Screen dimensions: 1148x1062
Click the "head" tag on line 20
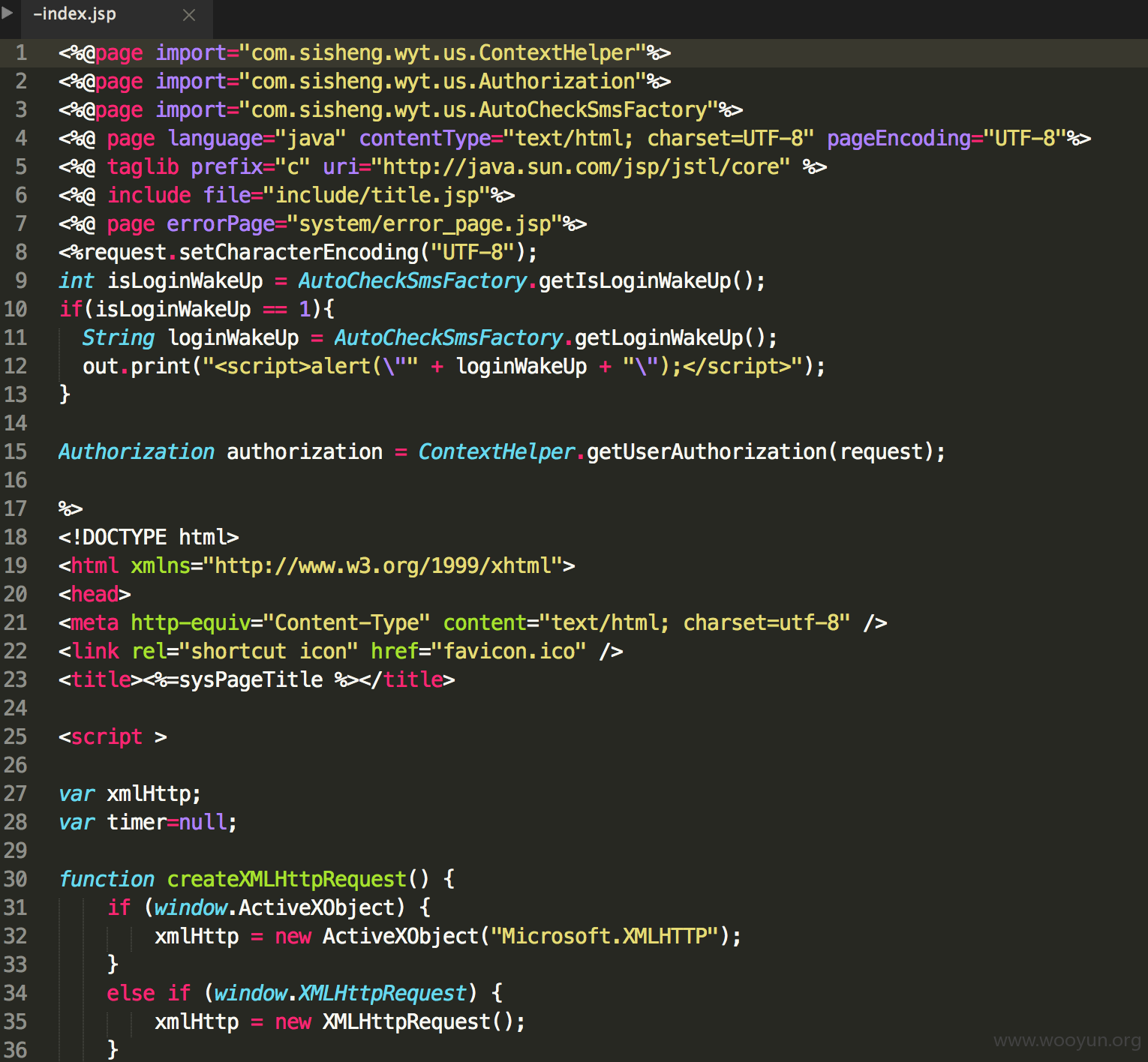95,594
